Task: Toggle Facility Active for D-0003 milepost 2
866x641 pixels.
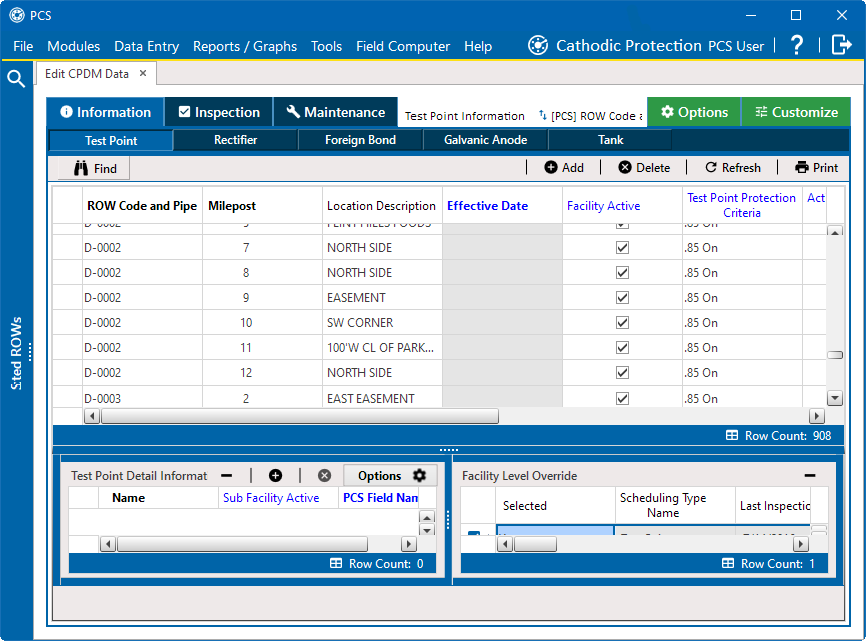Action: [622, 398]
